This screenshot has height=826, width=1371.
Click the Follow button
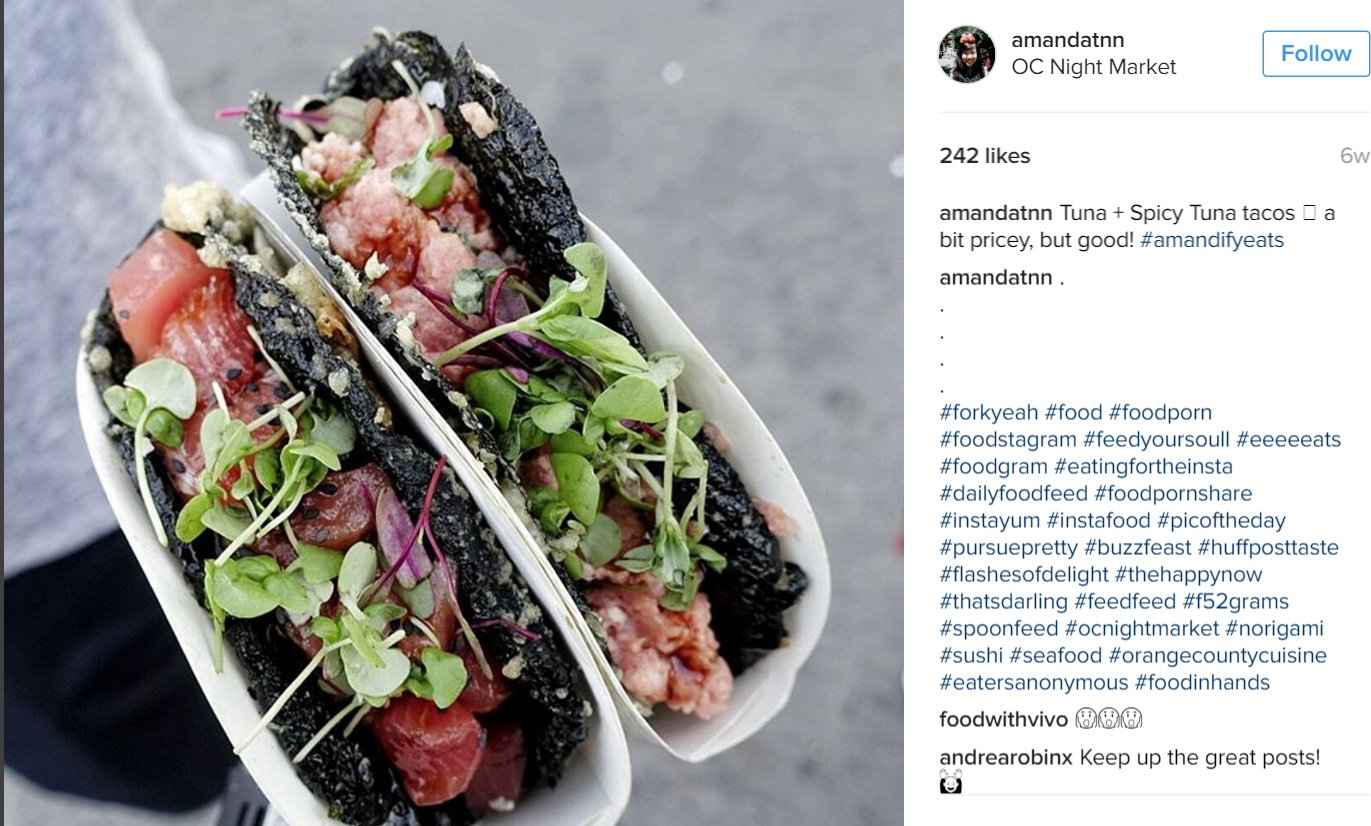(x=1315, y=53)
